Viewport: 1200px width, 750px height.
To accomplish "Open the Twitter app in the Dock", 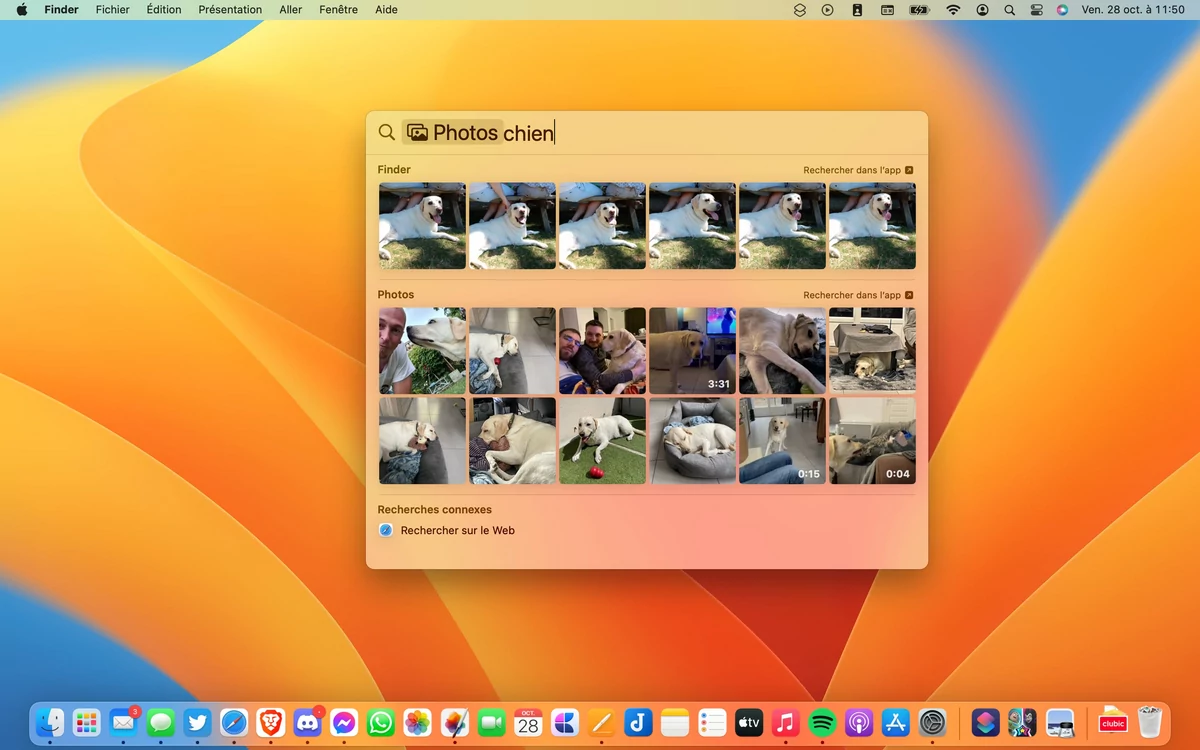I will 197,722.
